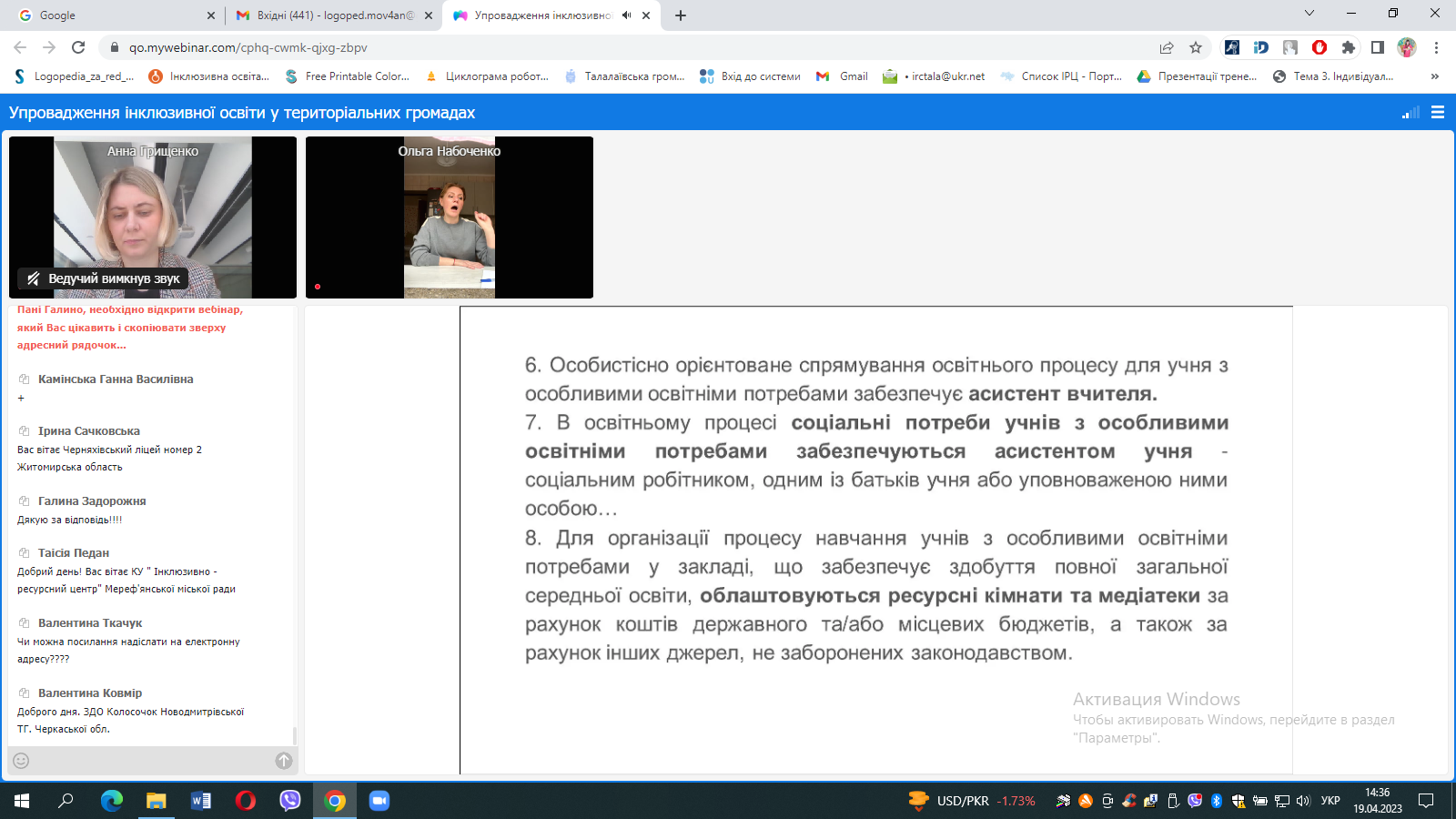Open a new browser tab

[x=681, y=15]
